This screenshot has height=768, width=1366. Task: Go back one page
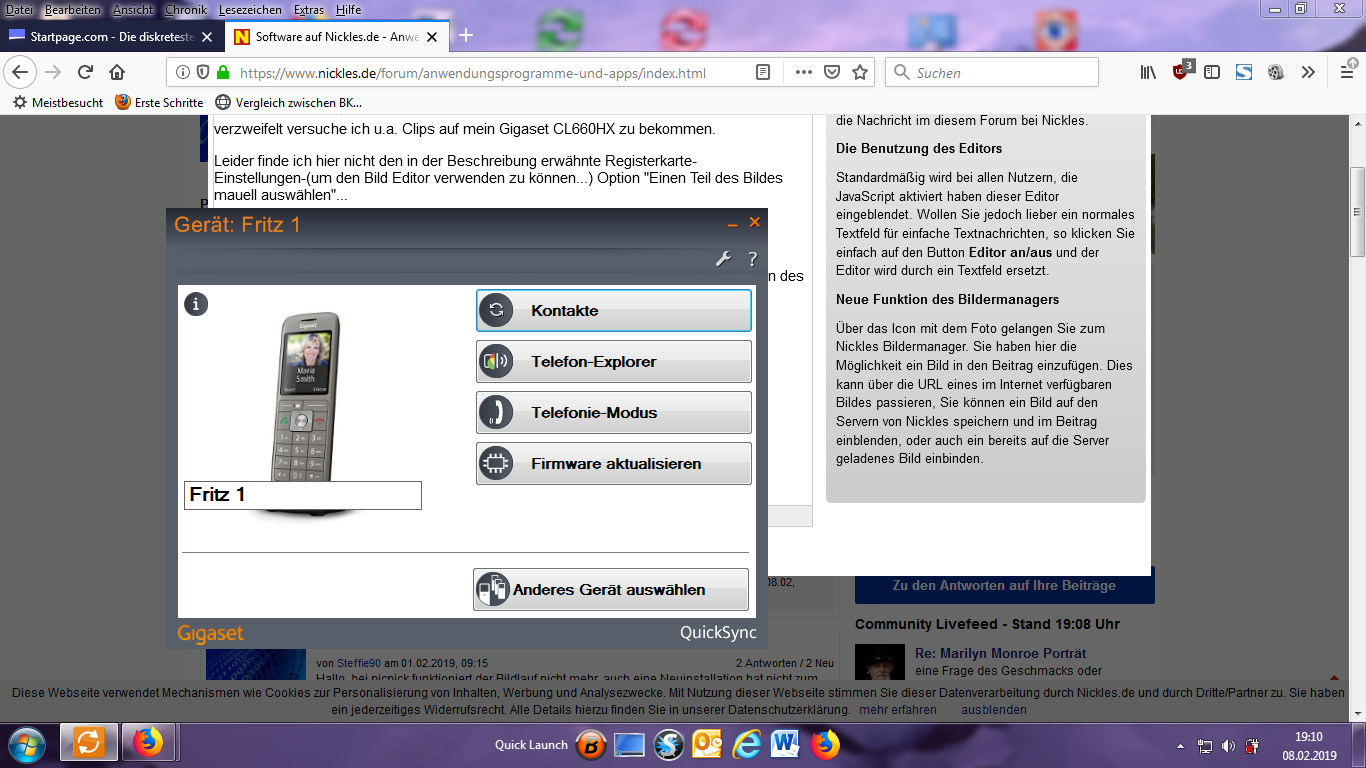pyautogui.click(x=21, y=72)
